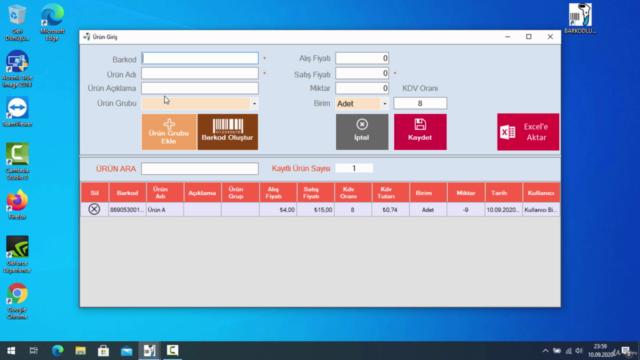This screenshot has width=640, height=360.
Task: Launch Firefox desktop shortcut
Action: (17, 204)
